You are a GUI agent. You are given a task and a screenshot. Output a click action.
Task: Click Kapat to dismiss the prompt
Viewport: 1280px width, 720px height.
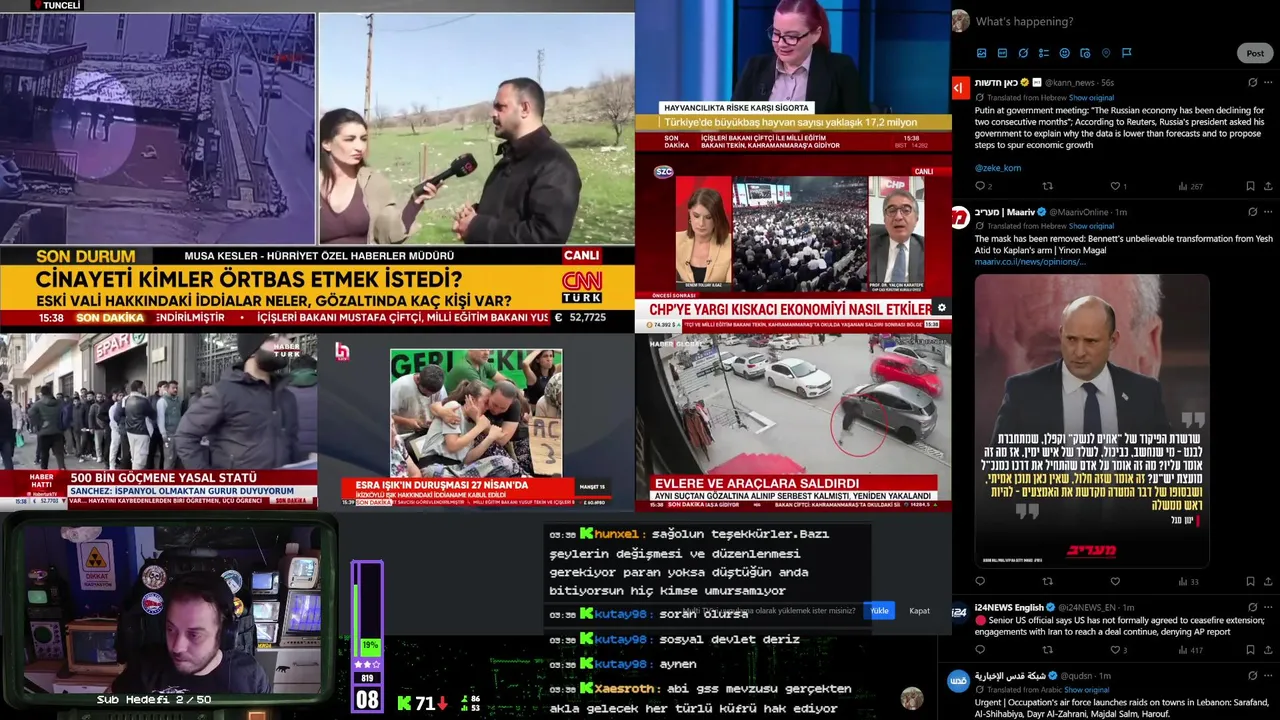(919, 611)
